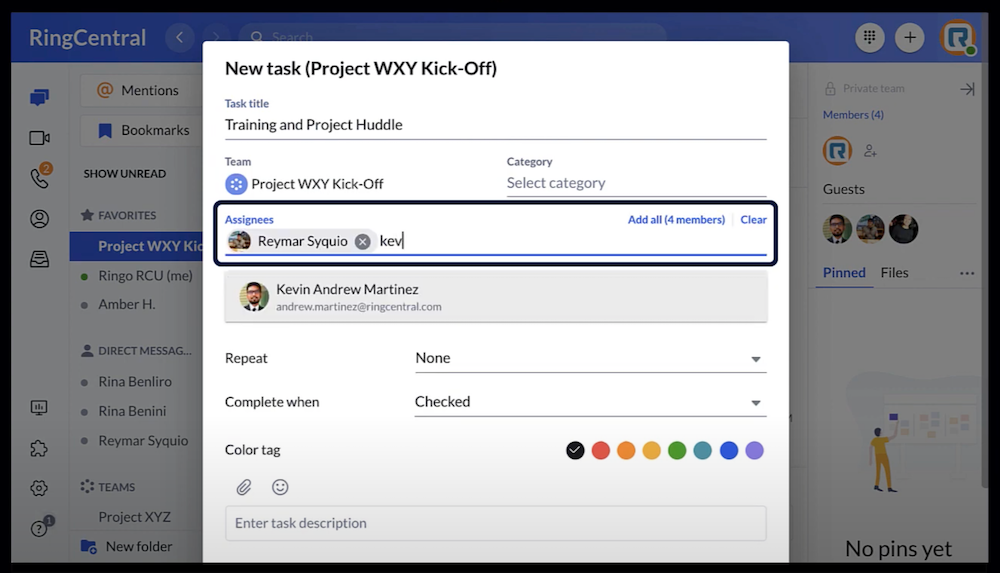Click the first guest avatar
Screen dimensions: 1000x573
[x=837, y=229]
